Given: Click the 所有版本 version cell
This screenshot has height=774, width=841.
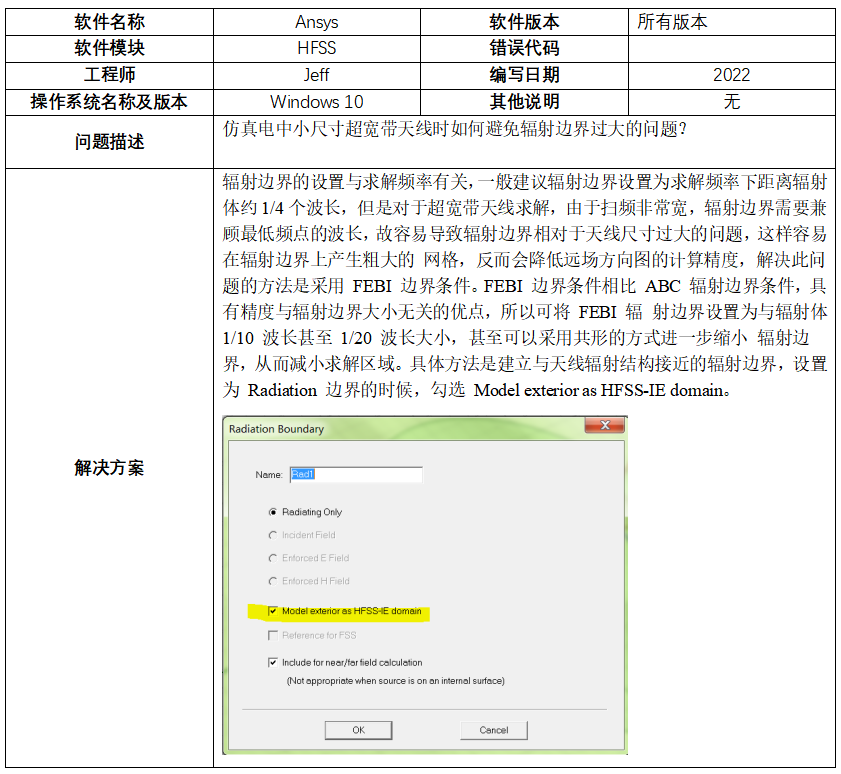Looking at the screenshot, I should click(x=731, y=21).
